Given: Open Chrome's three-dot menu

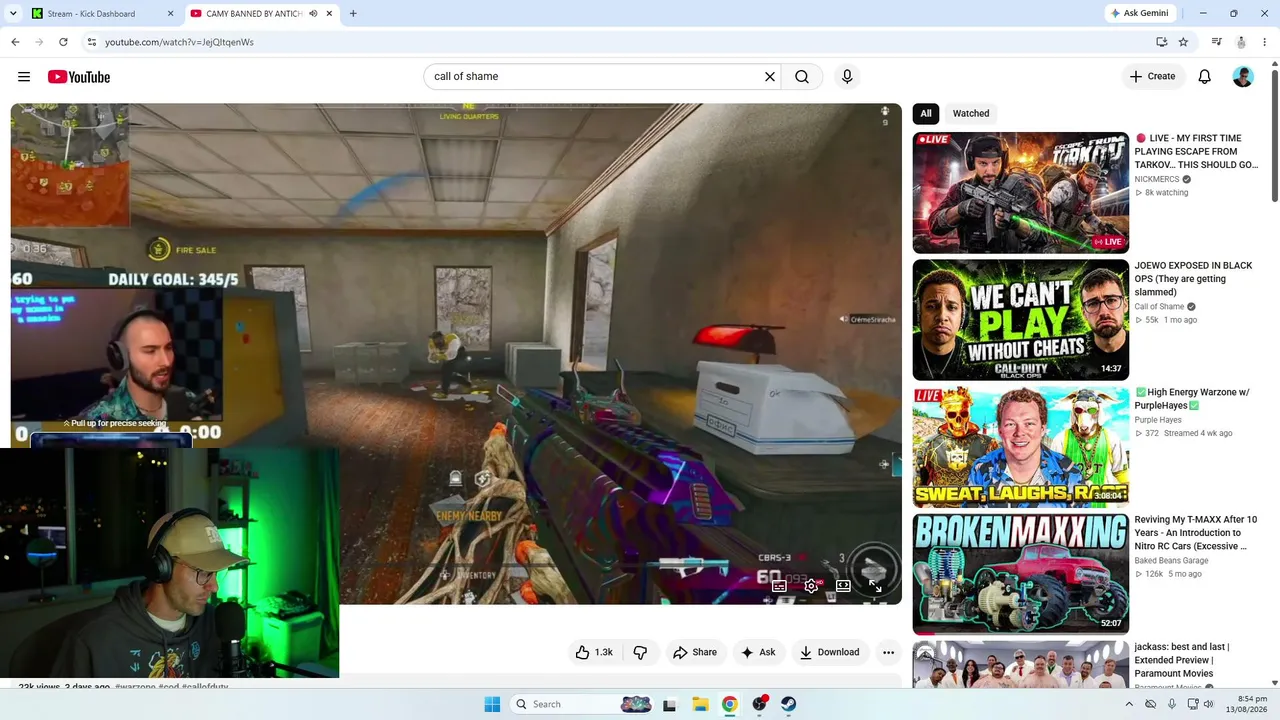Looking at the screenshot, I should (x=1265, y=42).
